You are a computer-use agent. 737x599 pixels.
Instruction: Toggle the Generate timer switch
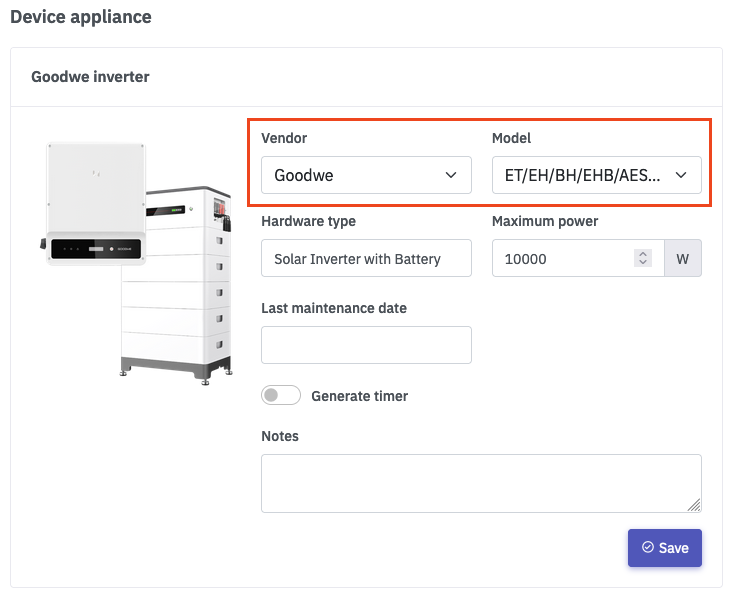pyautogui.click(x=281, y=395)
